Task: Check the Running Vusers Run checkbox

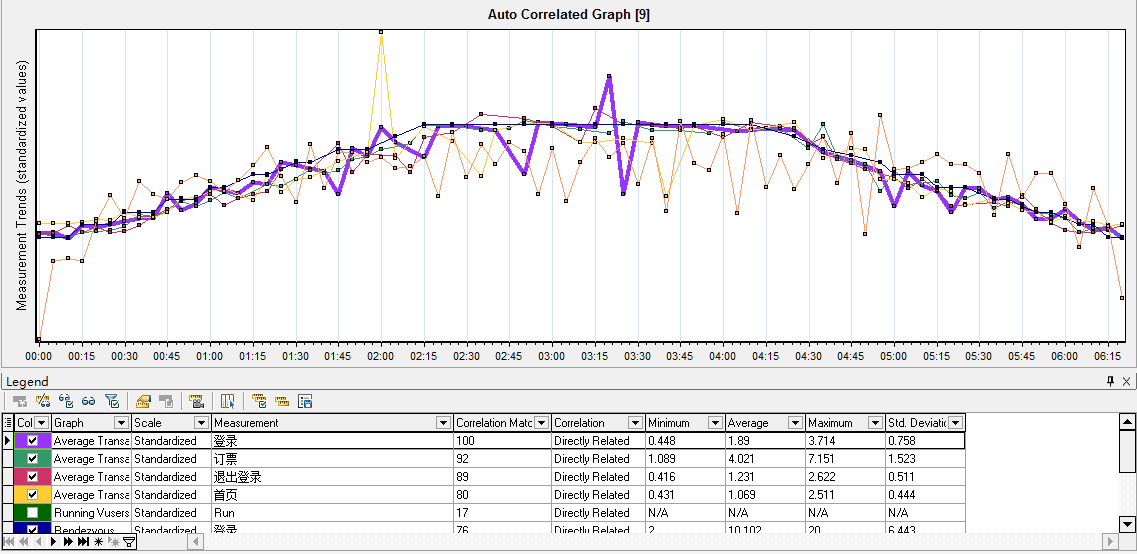Action: (32, 513)
